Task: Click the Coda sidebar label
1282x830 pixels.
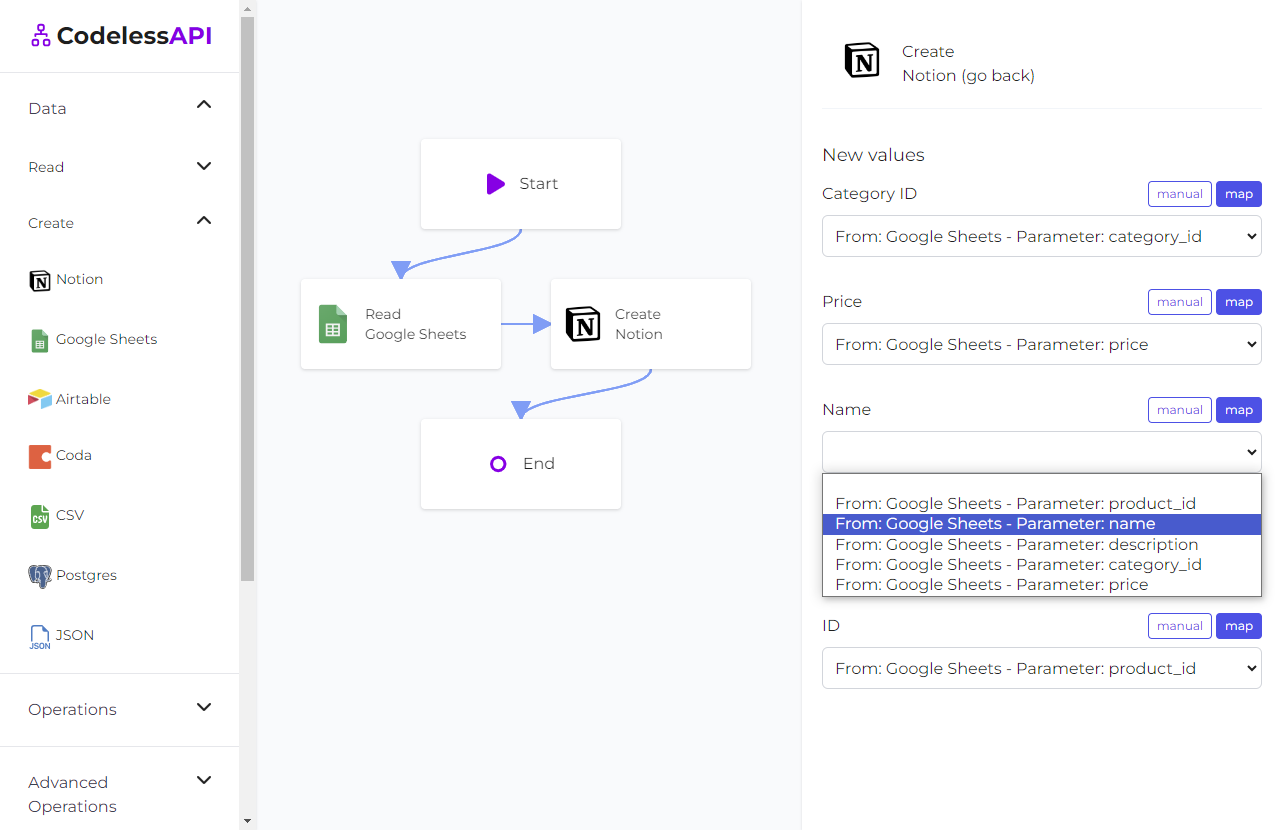Action: point(74,456)
